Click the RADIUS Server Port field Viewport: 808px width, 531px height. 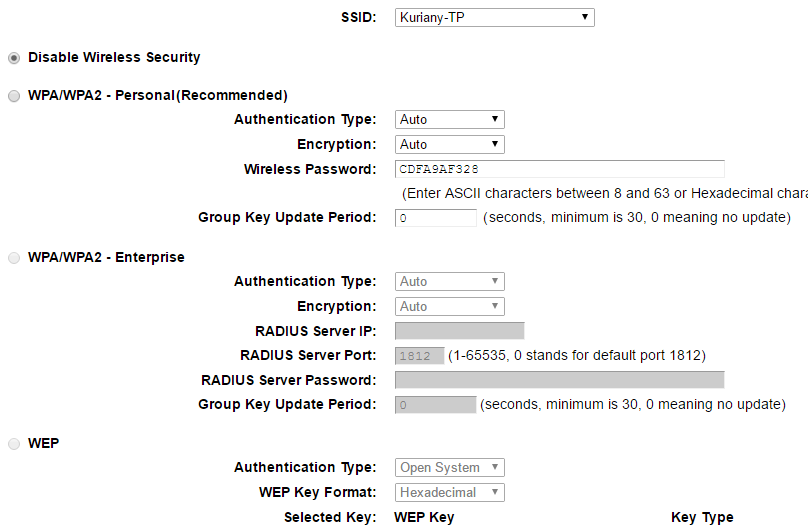[419, 356]
